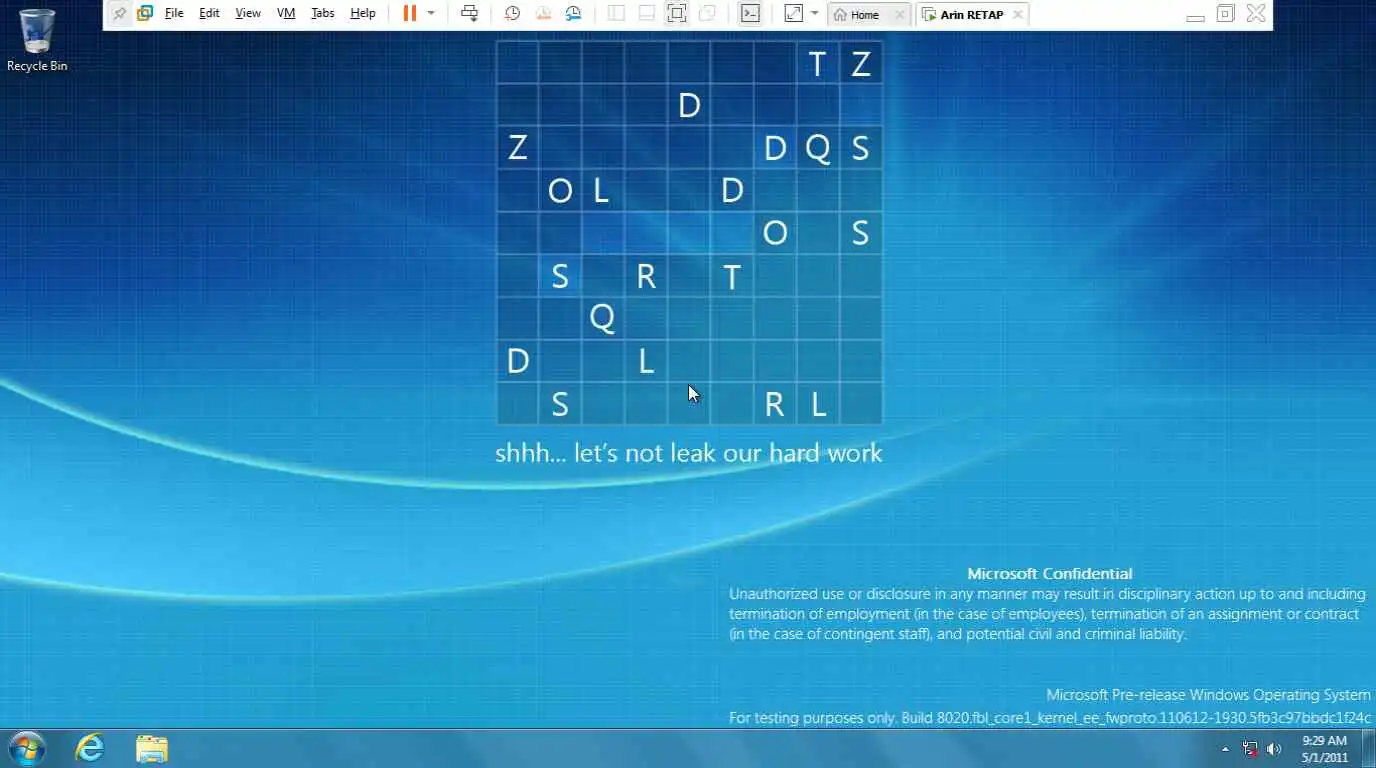Toggle the thumbnail bar view icon
Image resolution: width=1376 pixels, height=768 pixels.
click(647, 14)
